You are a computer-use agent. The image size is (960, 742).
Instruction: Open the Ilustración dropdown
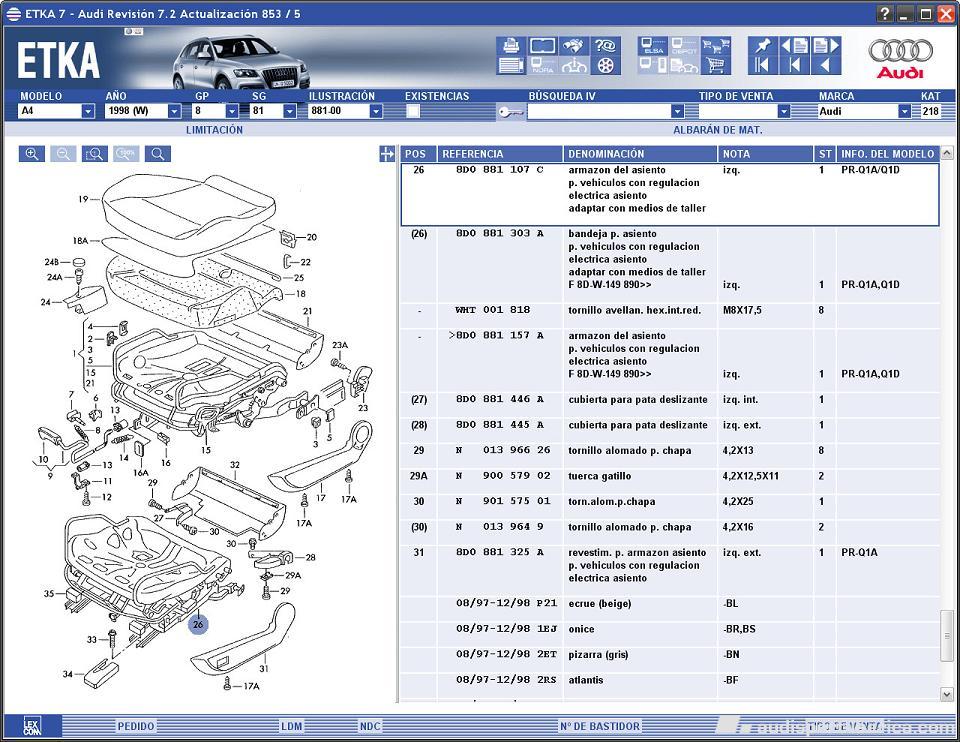(376, 111)
